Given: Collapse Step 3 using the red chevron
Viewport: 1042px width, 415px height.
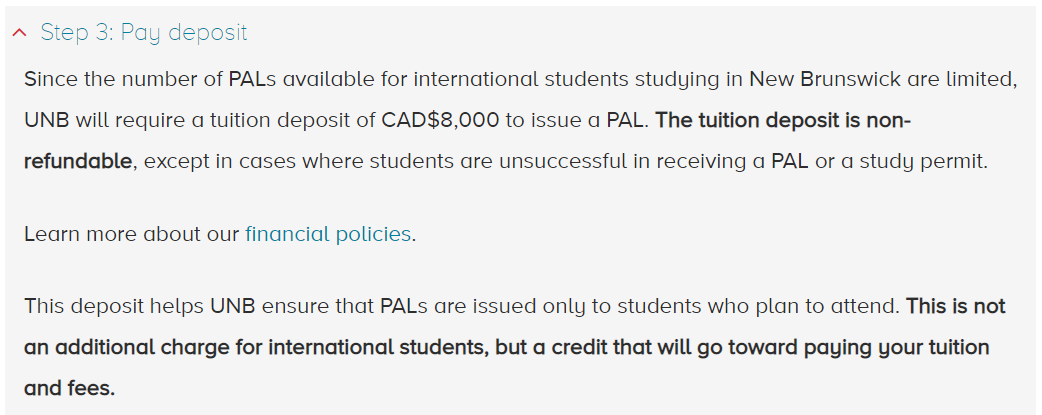Looking at the screenshot, I should [20, 32].
